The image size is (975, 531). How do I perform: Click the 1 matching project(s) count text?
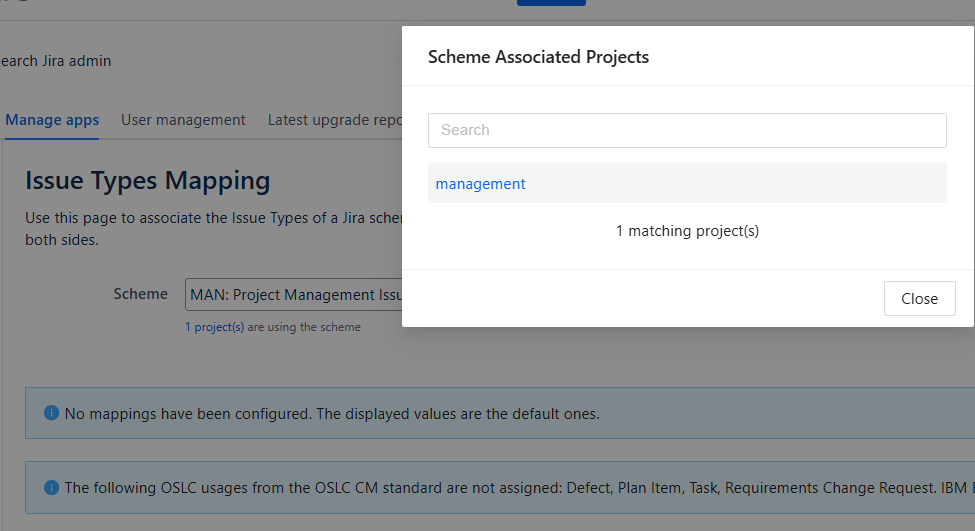point(687,231)
